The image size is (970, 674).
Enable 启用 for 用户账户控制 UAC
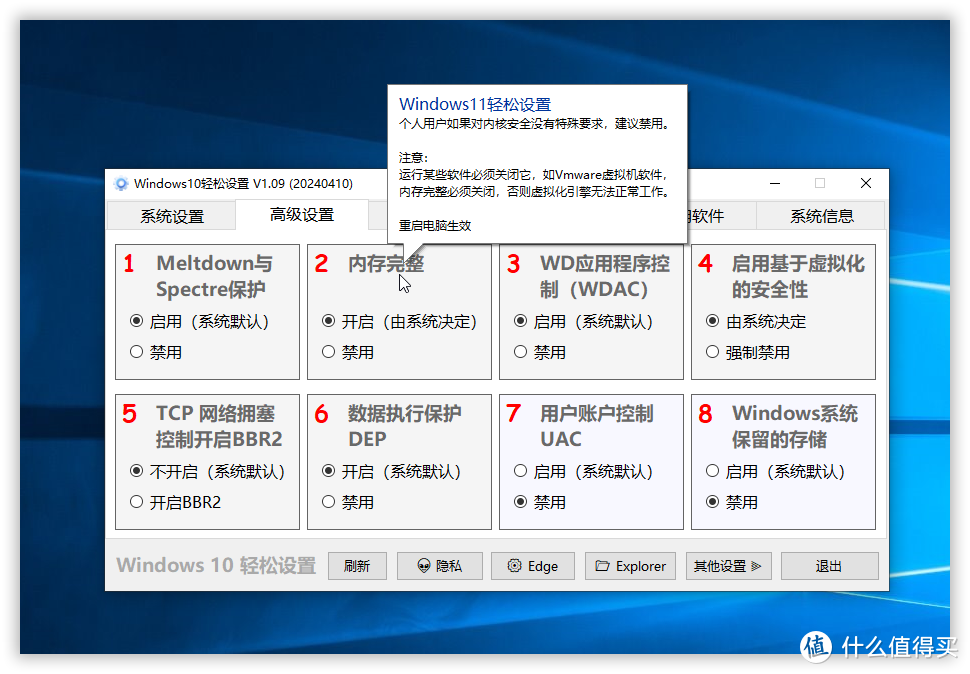pyautogui.click(x=520, y=471)
